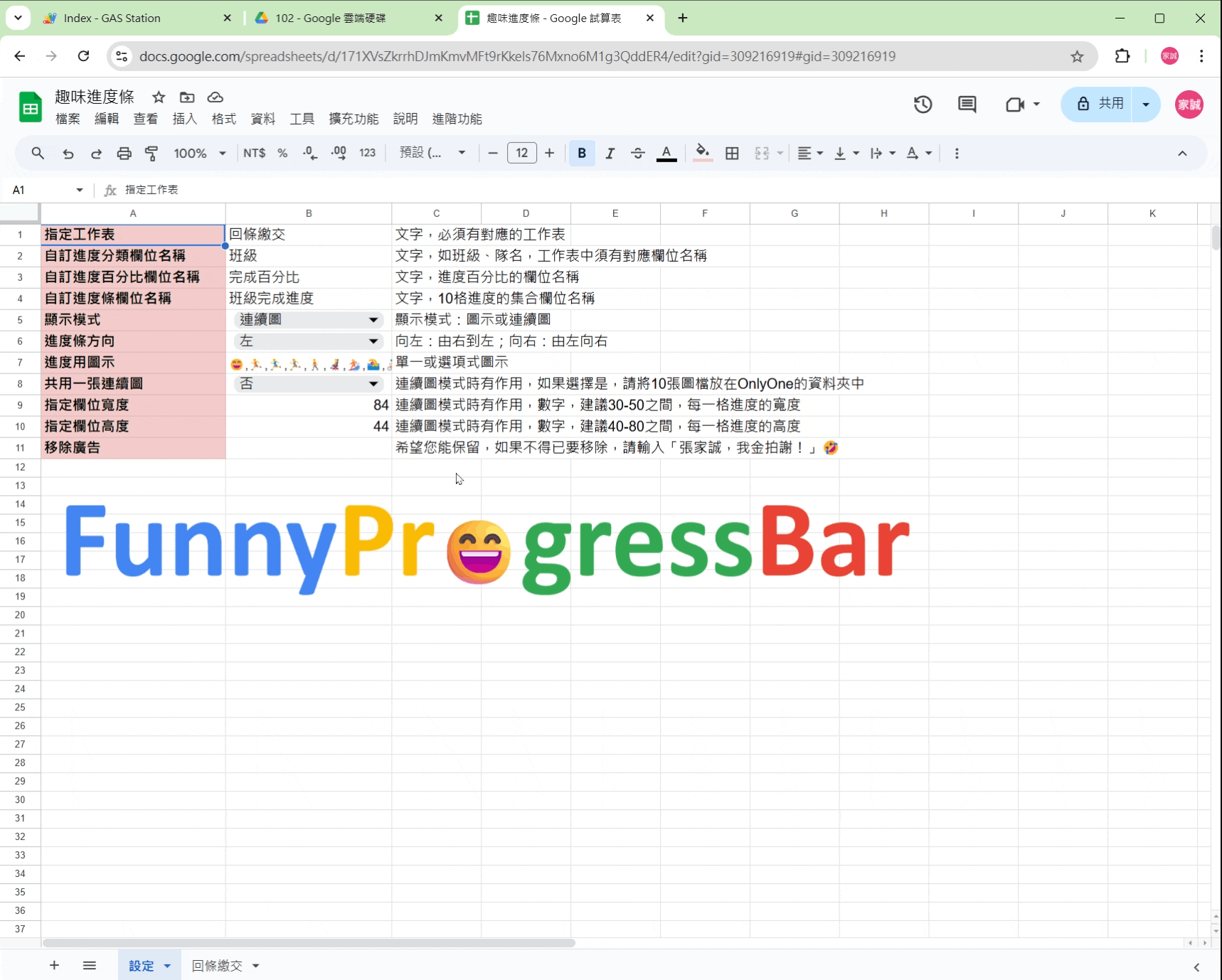This screenshot has height=980, width=1222.
Task: Format selection as percent
Action: (x=282, y=153)
